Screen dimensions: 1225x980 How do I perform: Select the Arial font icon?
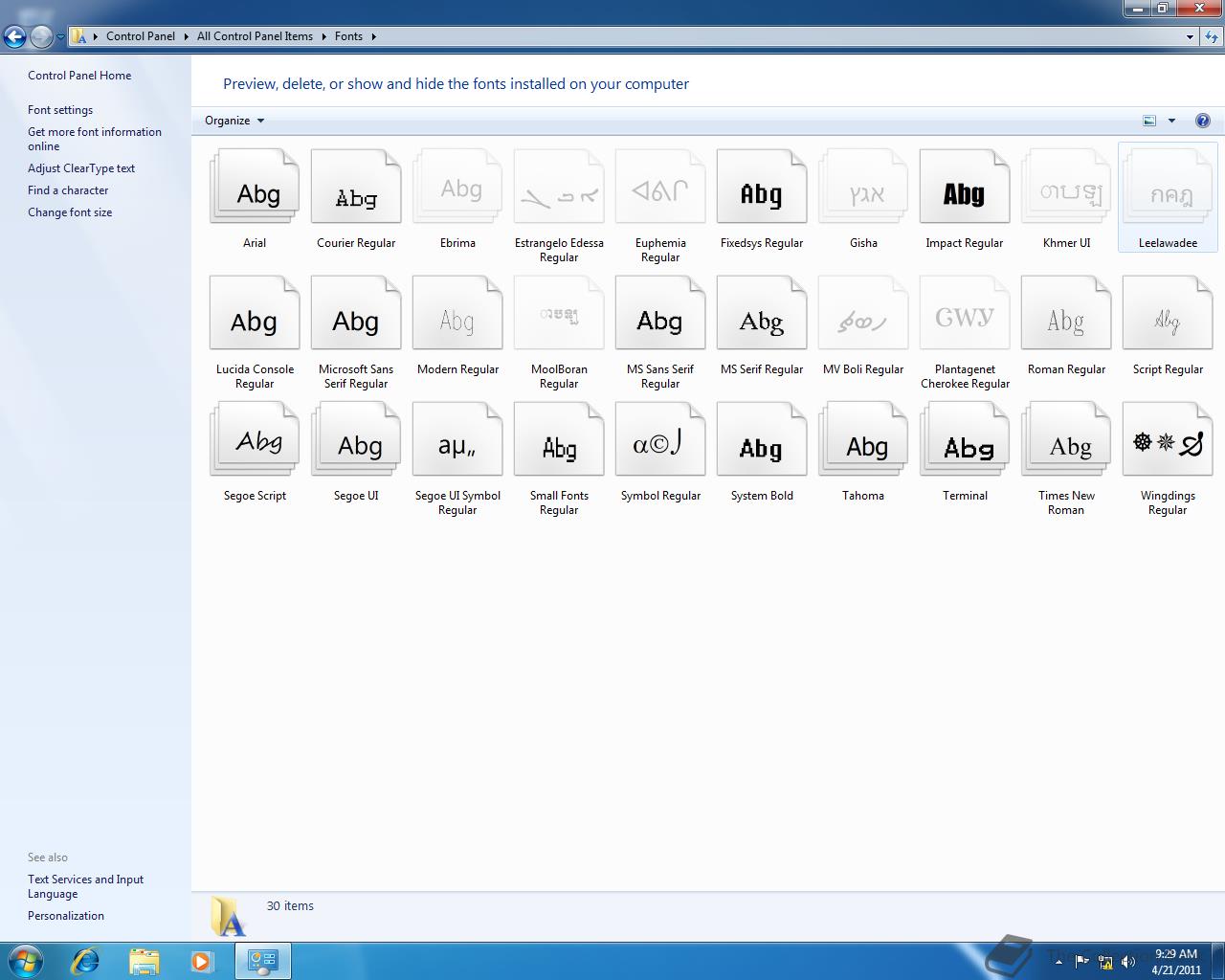pos(255,188)
